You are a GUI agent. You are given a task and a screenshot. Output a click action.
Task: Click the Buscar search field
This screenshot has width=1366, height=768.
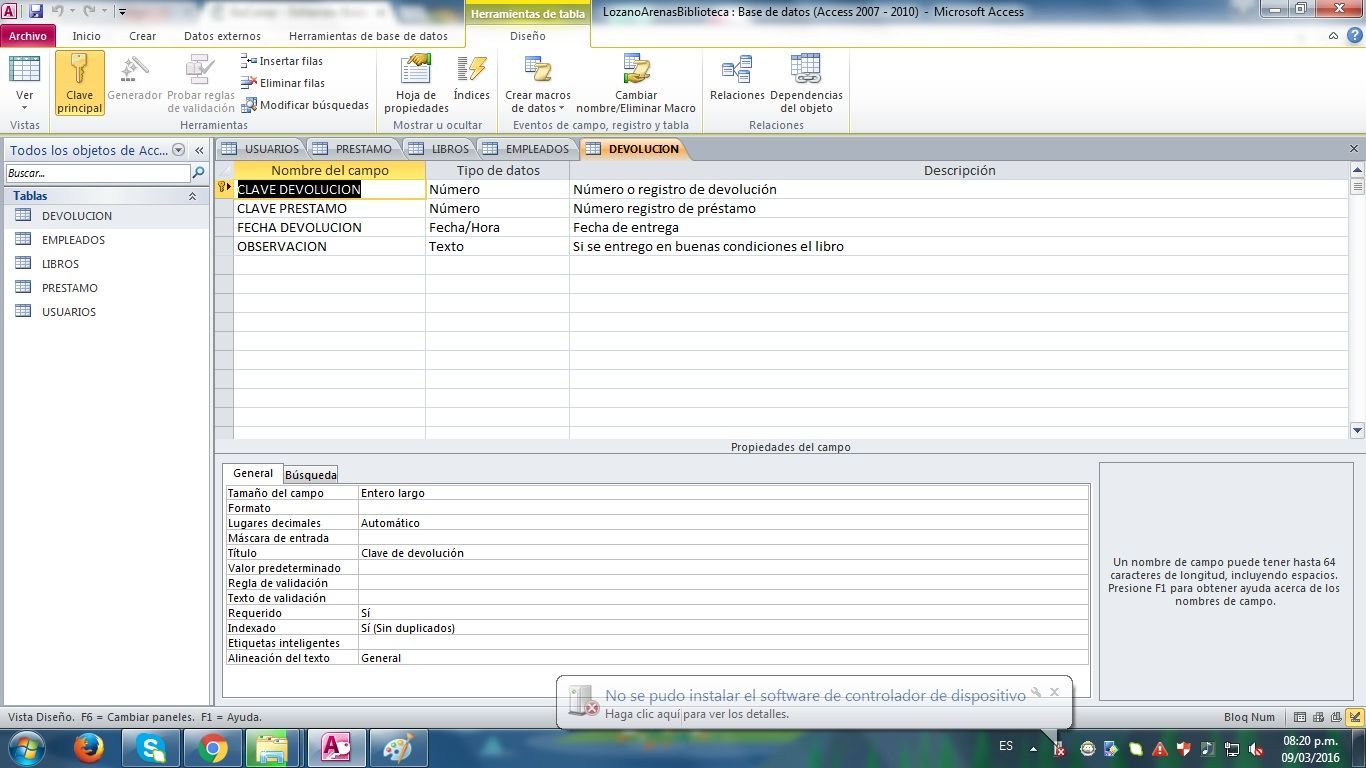[96, 173]
